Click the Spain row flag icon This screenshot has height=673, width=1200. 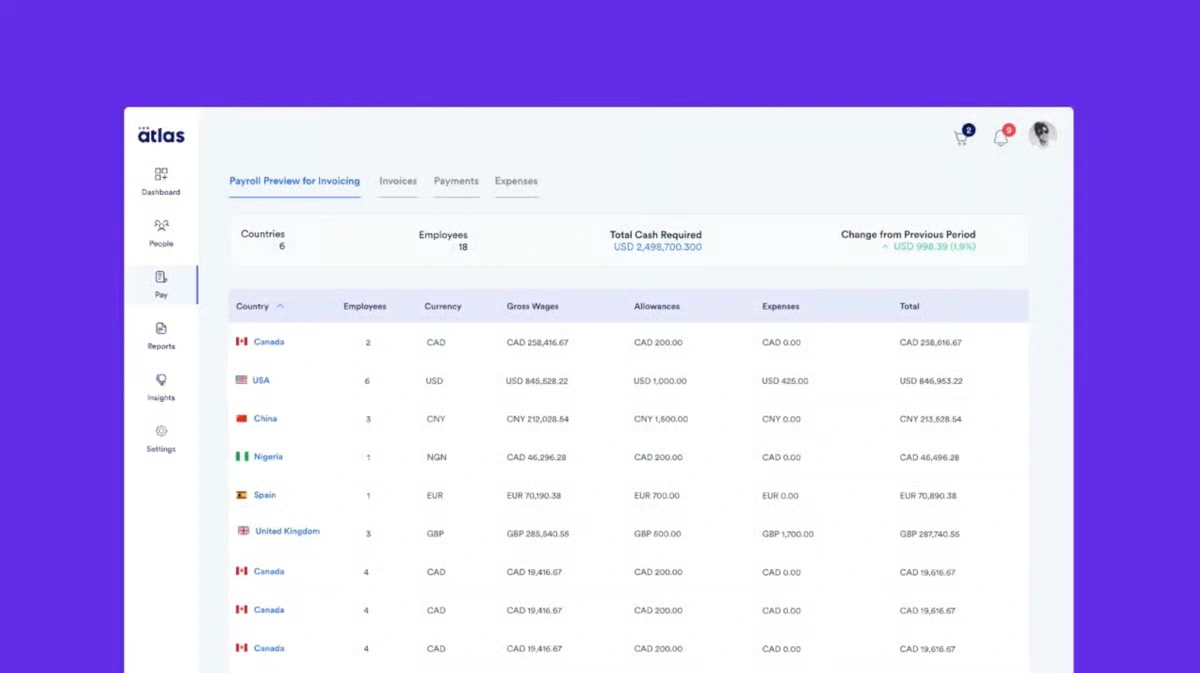pos(242,495)
